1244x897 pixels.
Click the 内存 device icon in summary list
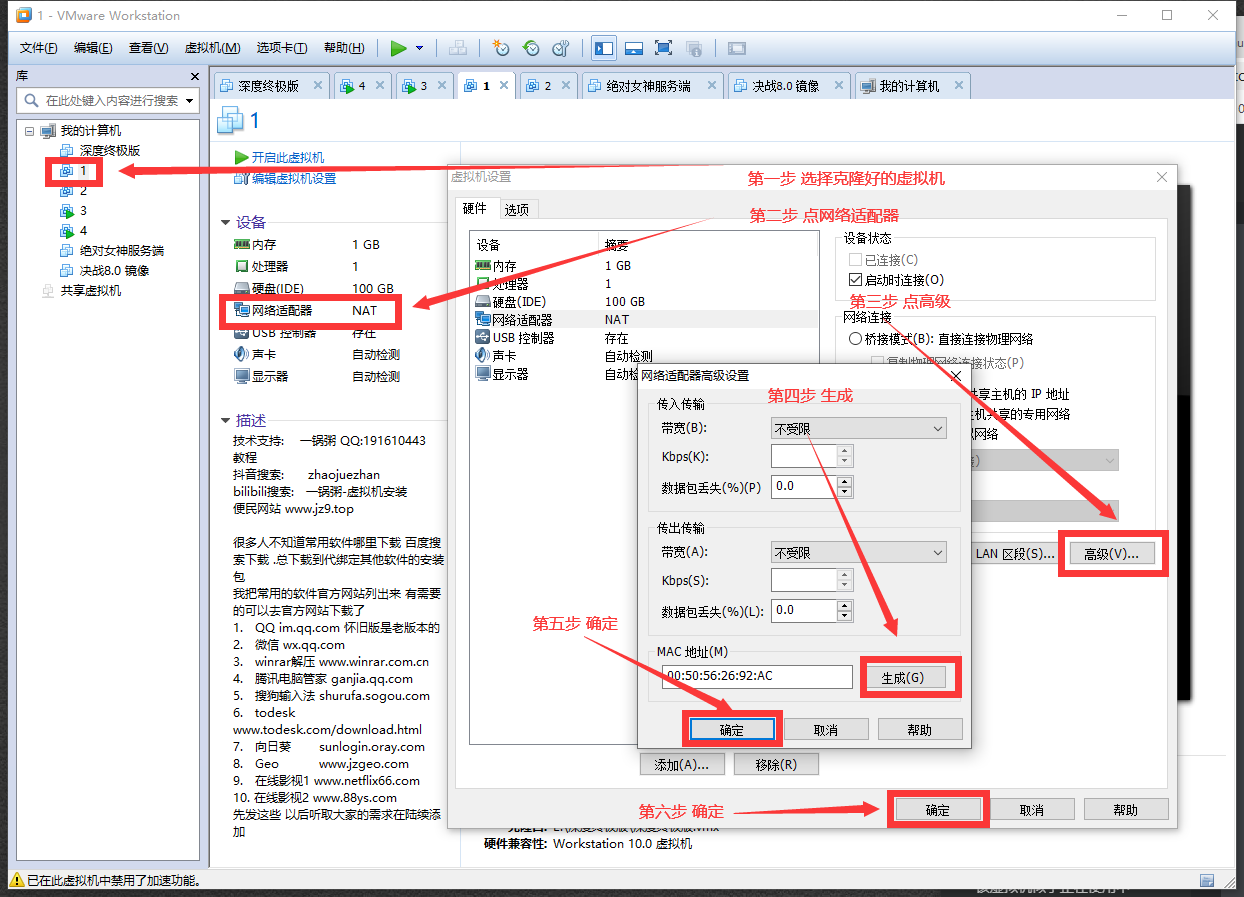[x=241, y=245]
